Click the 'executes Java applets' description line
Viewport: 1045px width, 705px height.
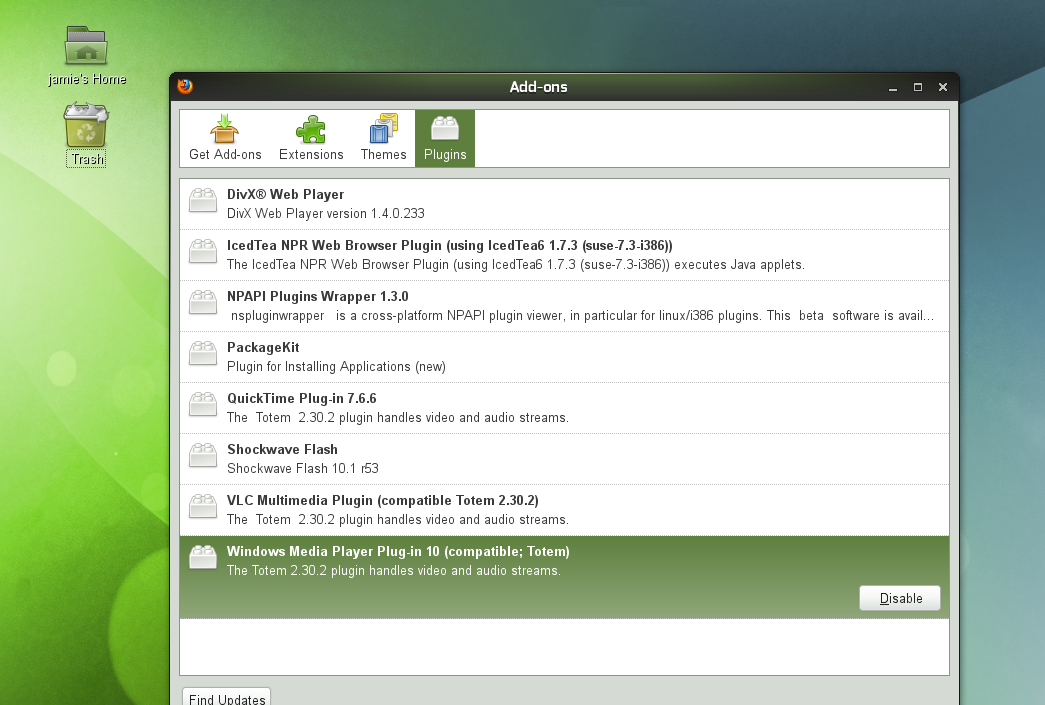(x=516, y=265)
